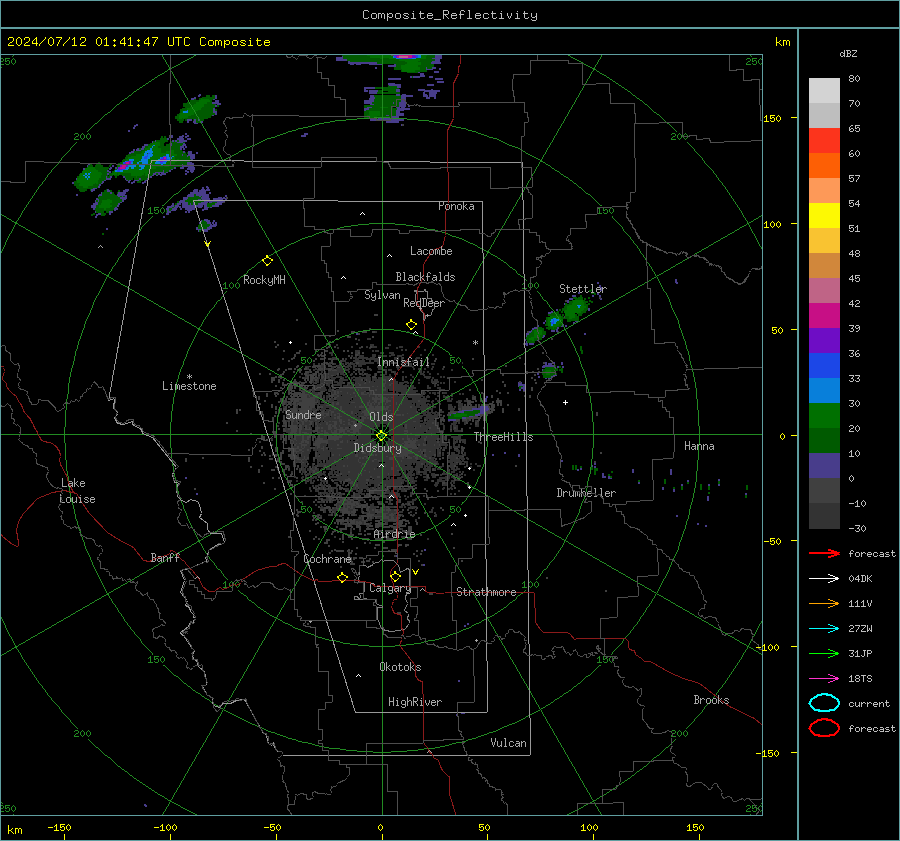
Task: Click the magenta 18TS arrow icon
Action: [824, 679]
